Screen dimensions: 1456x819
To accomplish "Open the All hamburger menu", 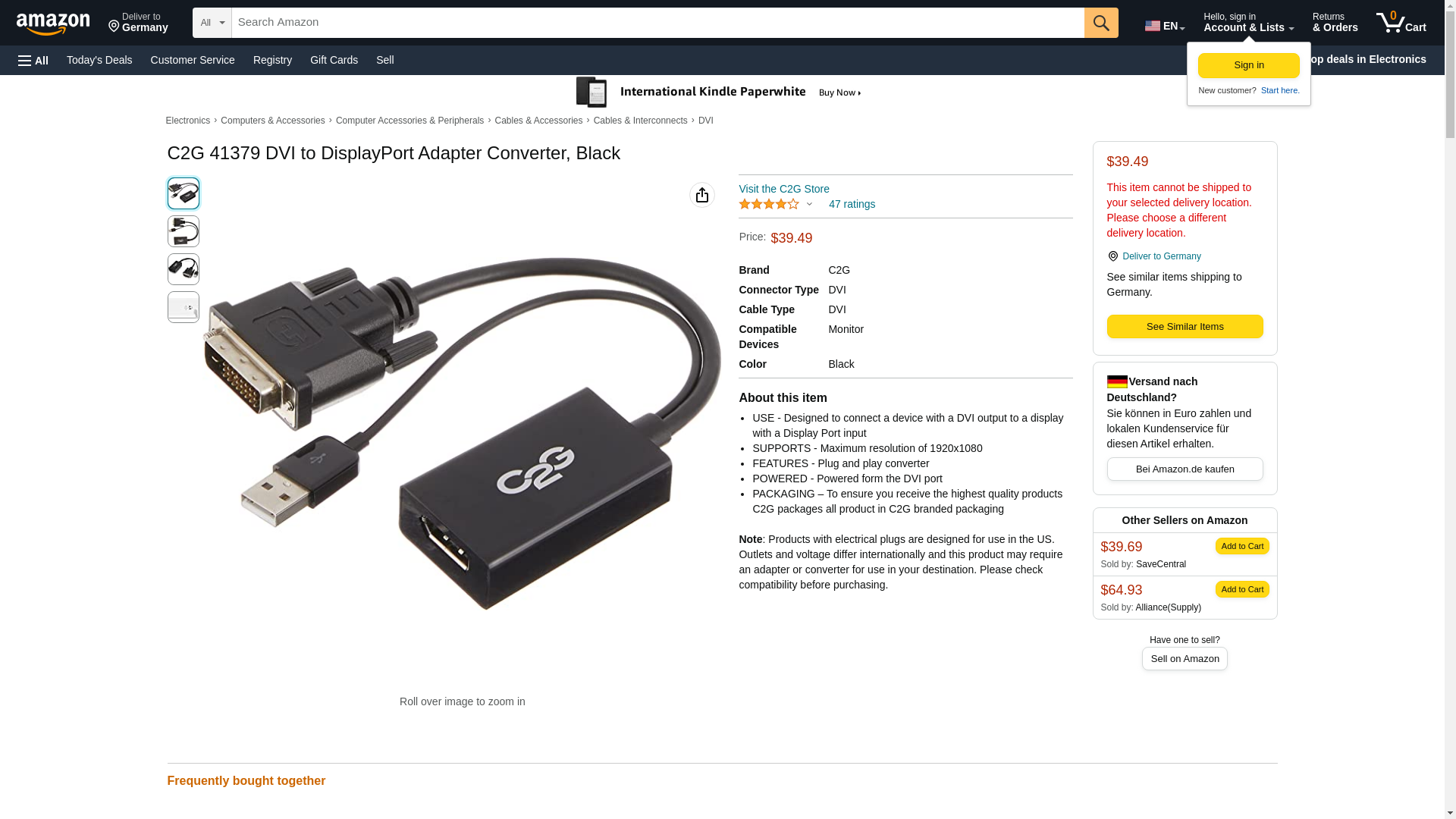I will (33, 60).
